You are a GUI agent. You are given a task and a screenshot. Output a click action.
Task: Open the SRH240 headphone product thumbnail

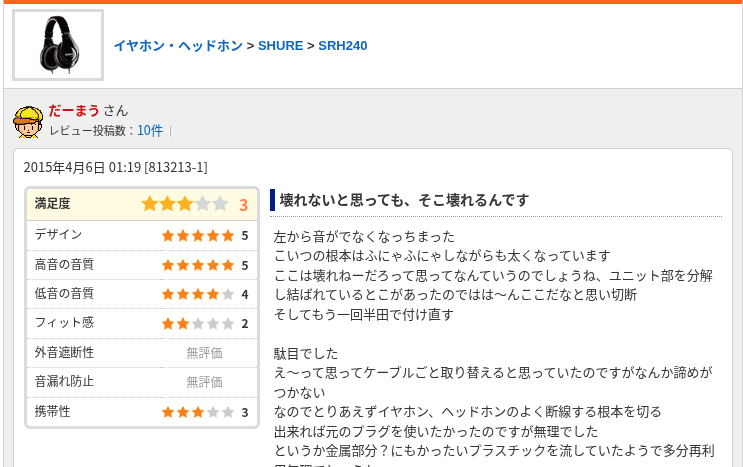(x=58, y=45)
